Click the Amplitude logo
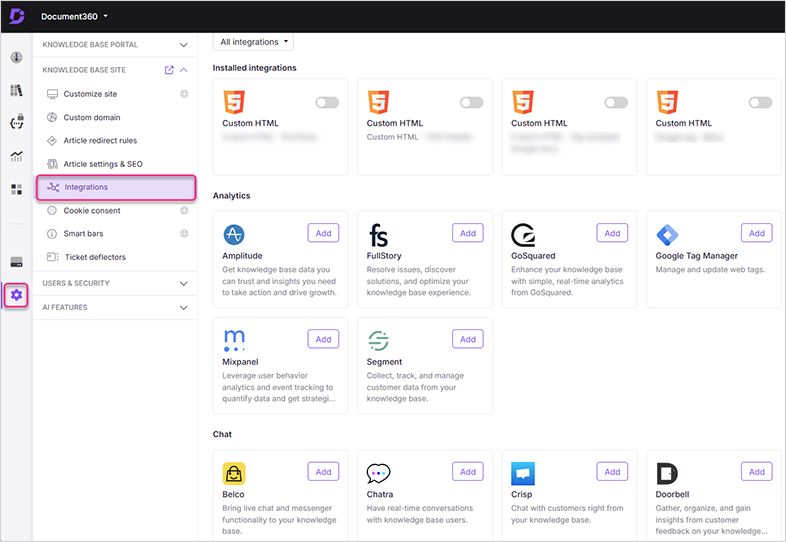Viewport: 786px width, 542px height. [234, 234]
